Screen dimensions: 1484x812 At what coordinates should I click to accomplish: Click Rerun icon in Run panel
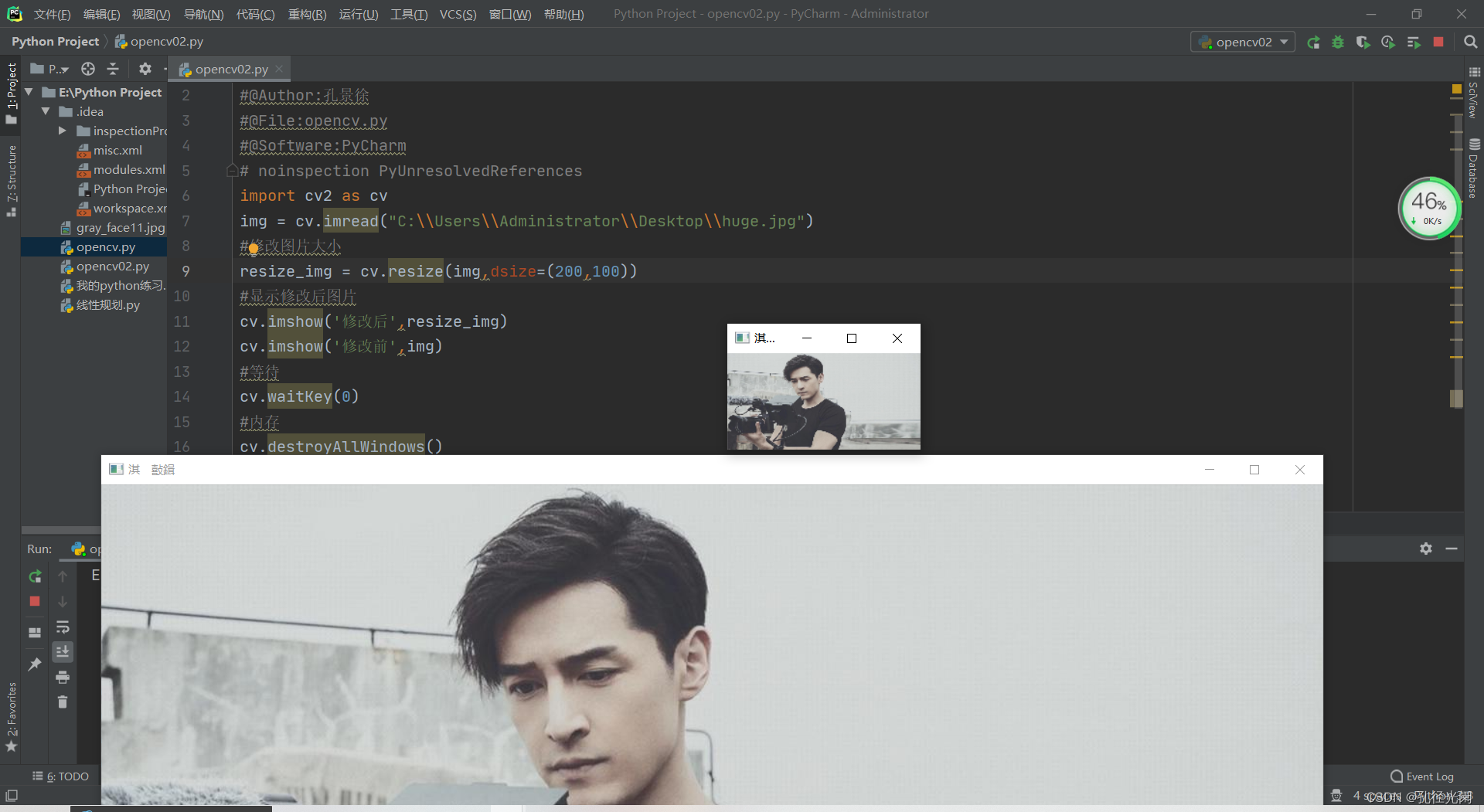[35, 576]
